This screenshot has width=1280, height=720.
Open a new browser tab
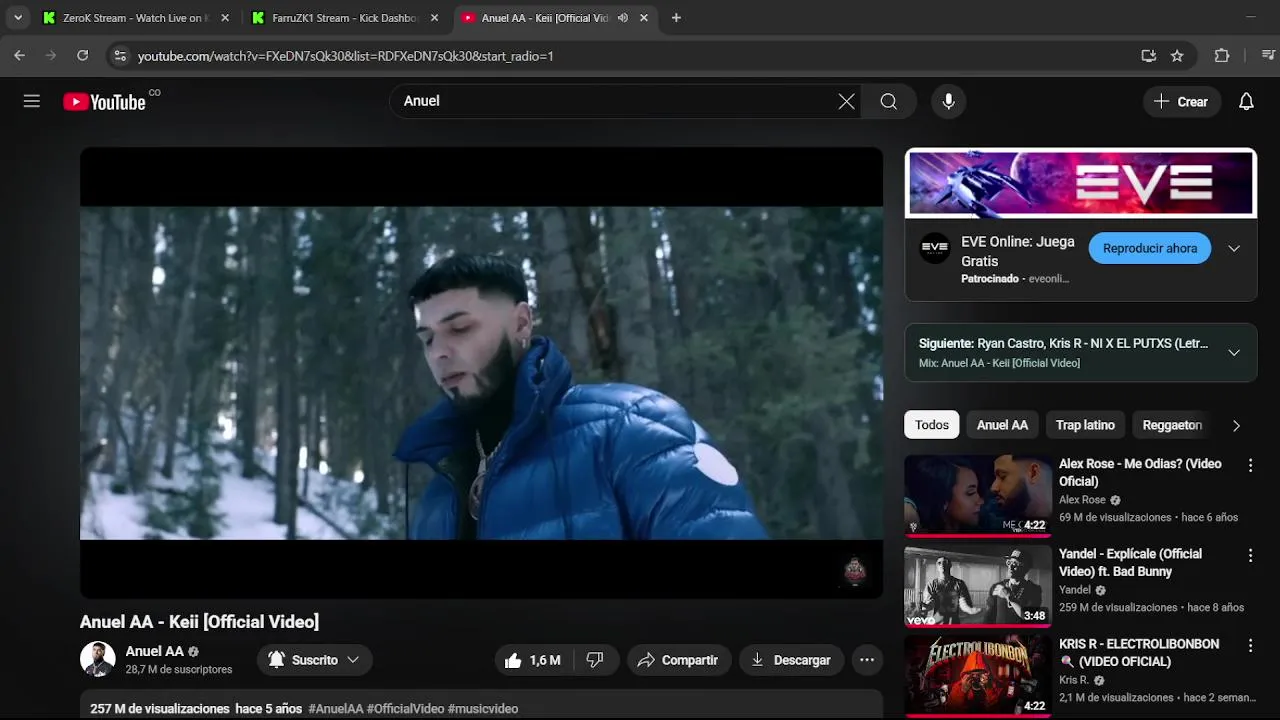coord(676,18)
